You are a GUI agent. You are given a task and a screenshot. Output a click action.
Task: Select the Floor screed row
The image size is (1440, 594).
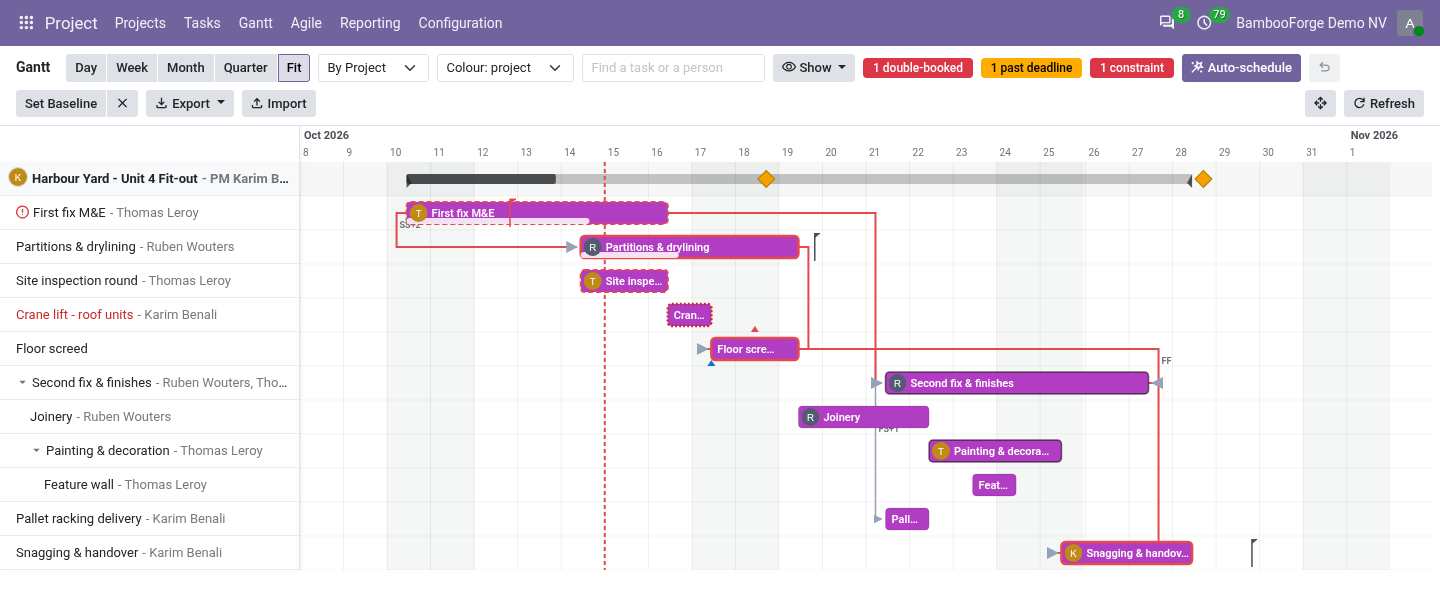pos(150,349)
